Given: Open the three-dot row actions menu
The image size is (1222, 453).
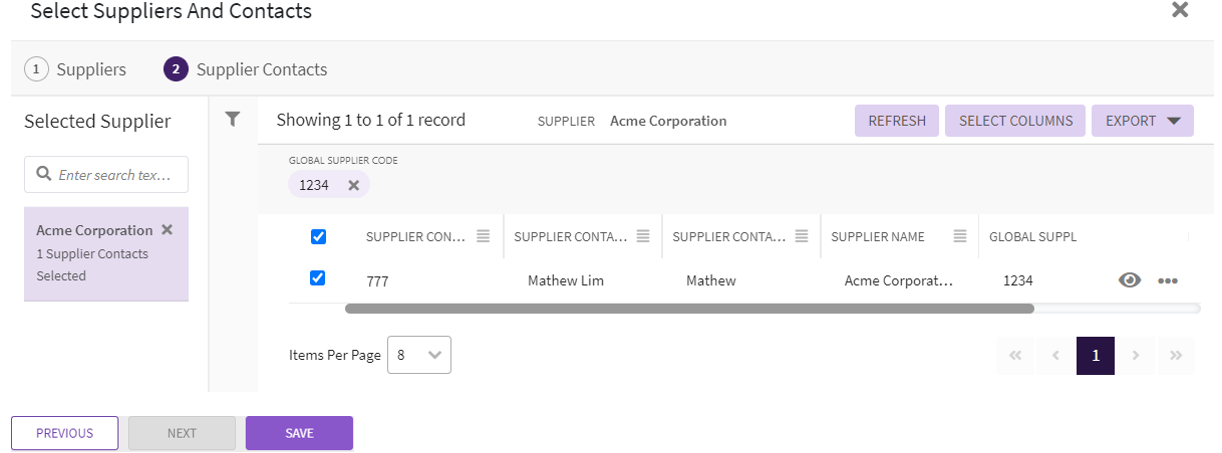Looking at the screenshot, I should [x=1167, y=281].
